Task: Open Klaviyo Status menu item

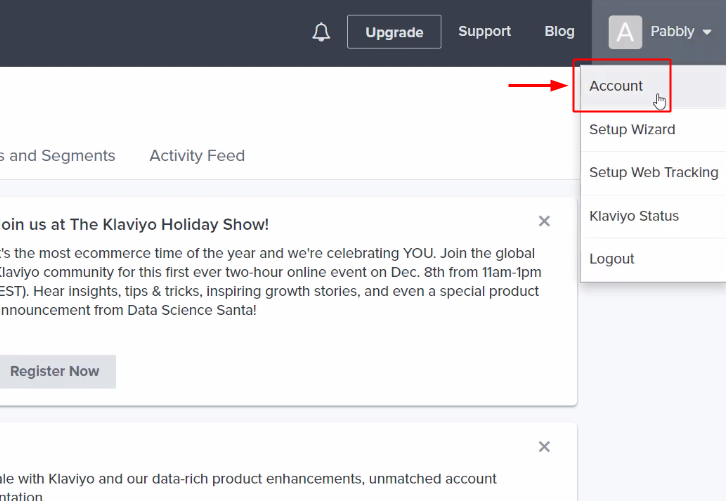Action: pos(653,216)
